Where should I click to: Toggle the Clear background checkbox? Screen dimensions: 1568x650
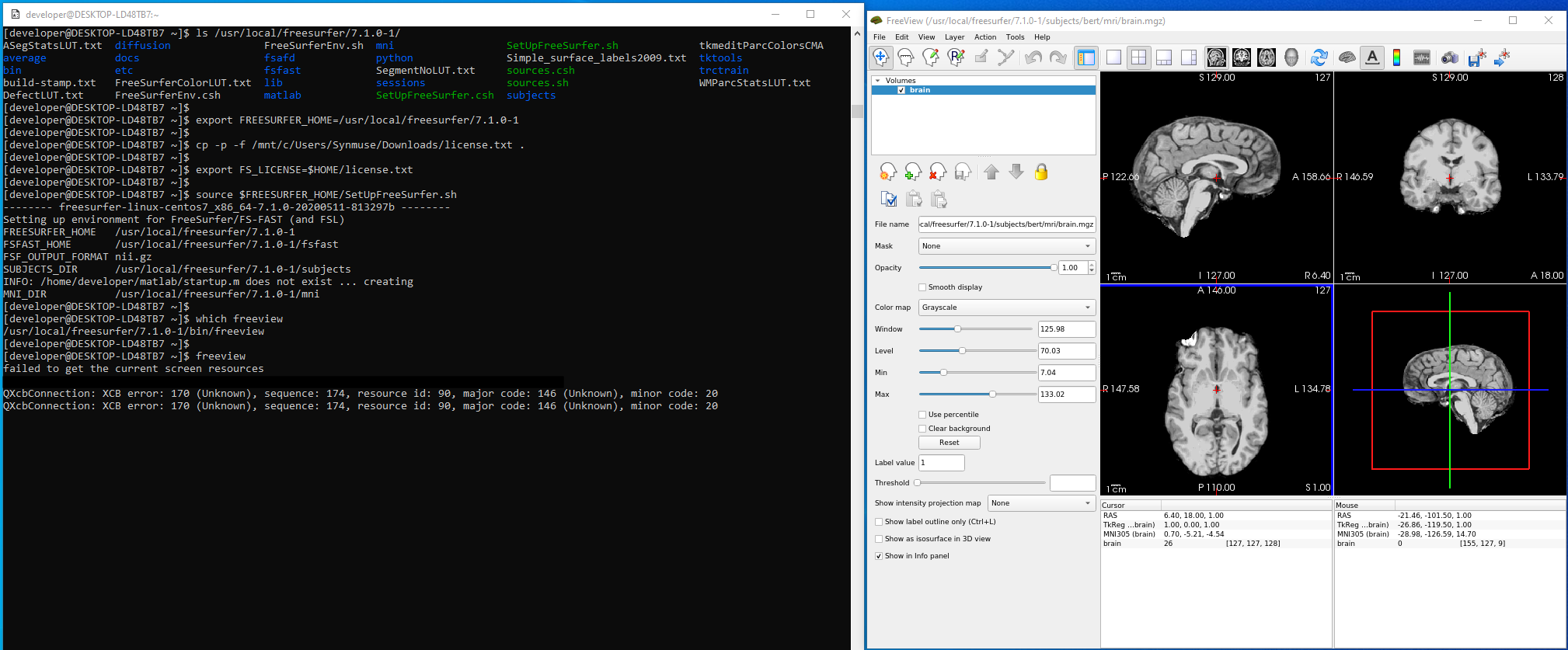click(x=922, y=429)
